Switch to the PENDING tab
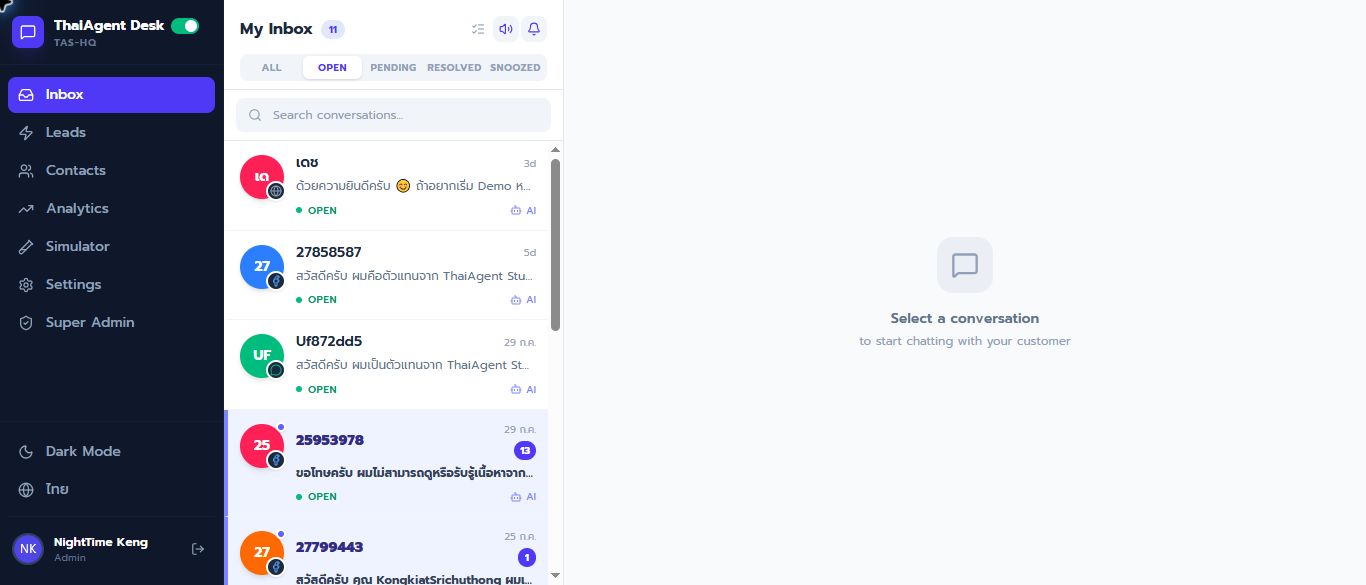This screenshot has height=585, width=1366. click(393, 68)
